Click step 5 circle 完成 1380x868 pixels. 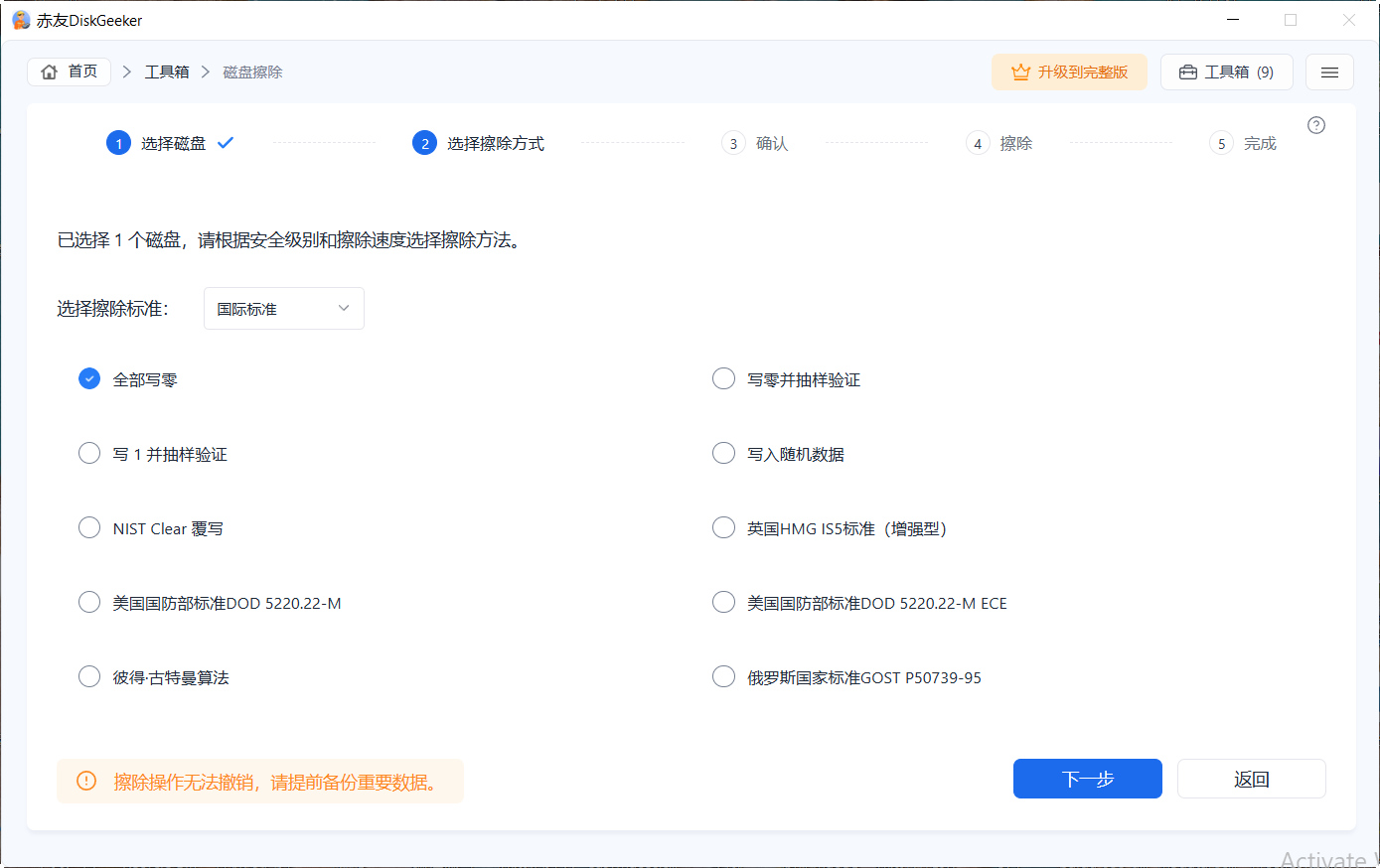pos(1221,143)
